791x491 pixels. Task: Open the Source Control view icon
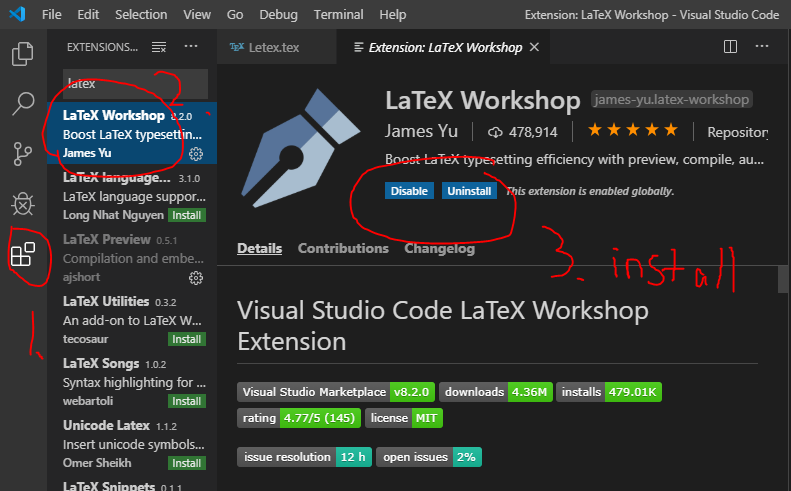(x=23, y=154)
